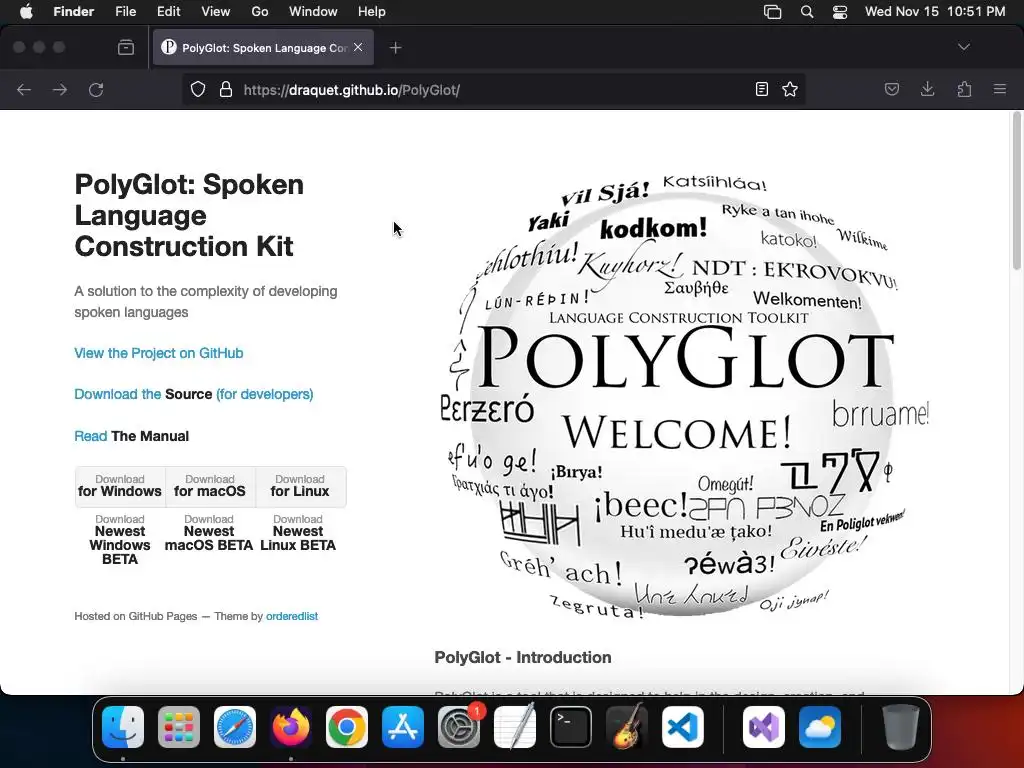Download Newest macOS BETA
The width and height of the screenshot is (1024, 768).
(x=209, y=533)
